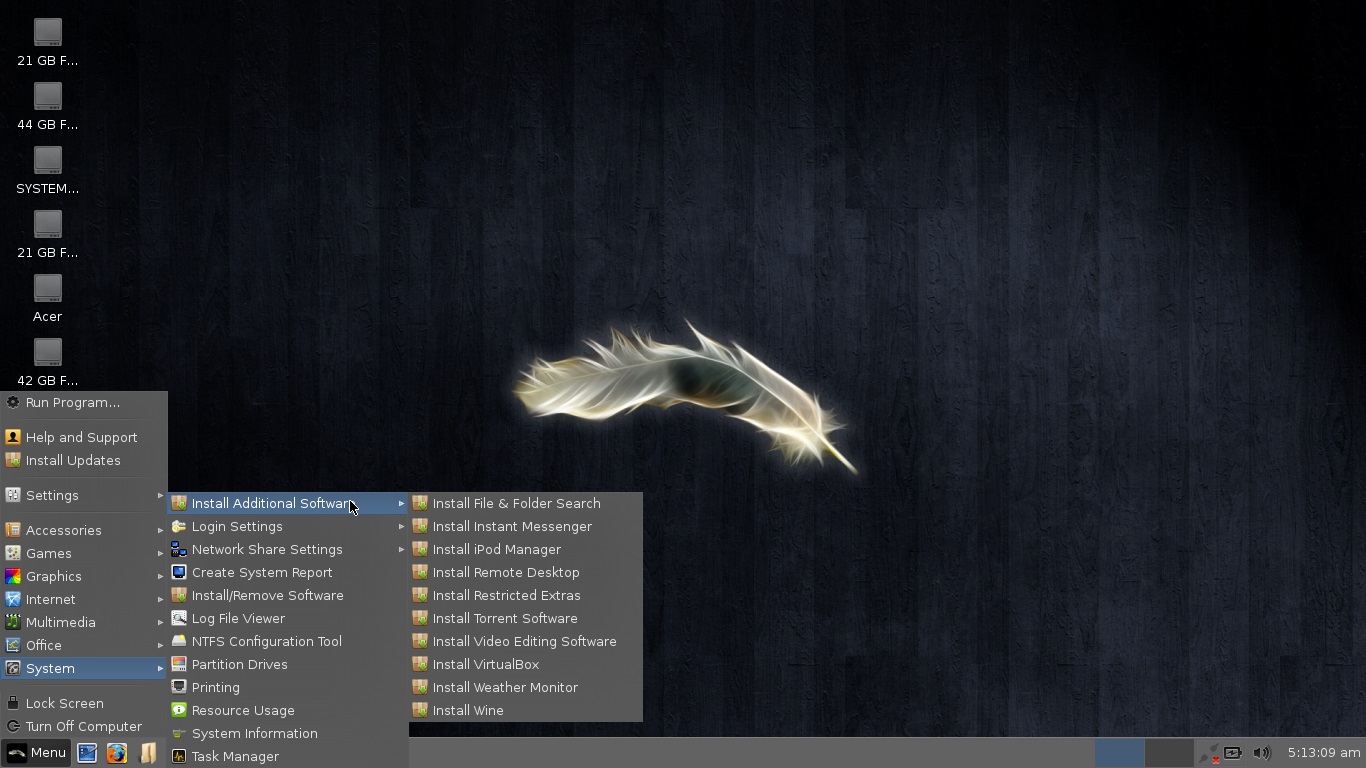Expand Network Share Settings submenu
This screenshot has width=1366, height=768.
click(x=288, y=549)
